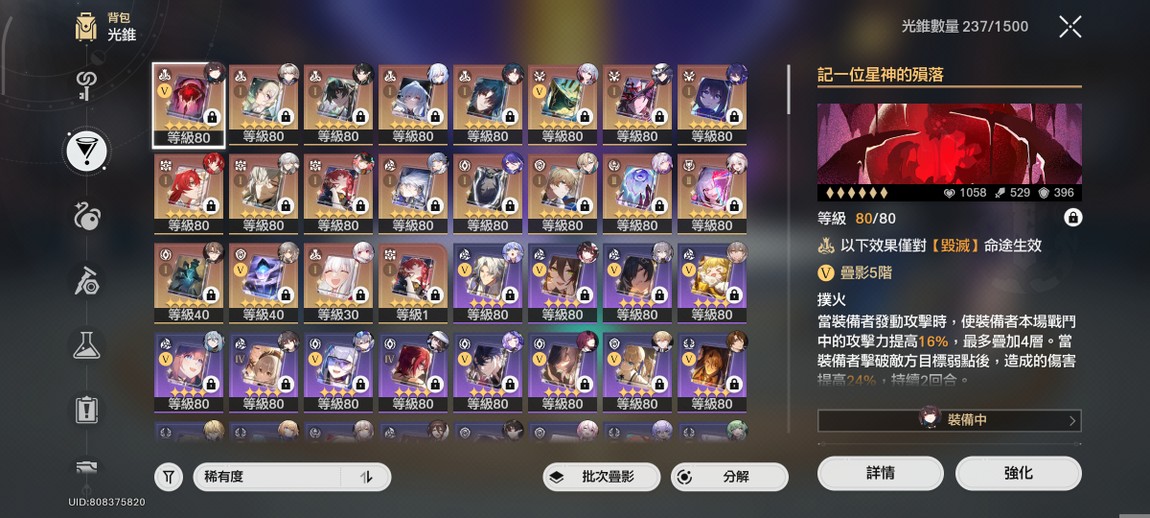This screenshot has height=518, width=1150.
Task: Open the relics tab in sidebar
Action: [x=87, y=215]
